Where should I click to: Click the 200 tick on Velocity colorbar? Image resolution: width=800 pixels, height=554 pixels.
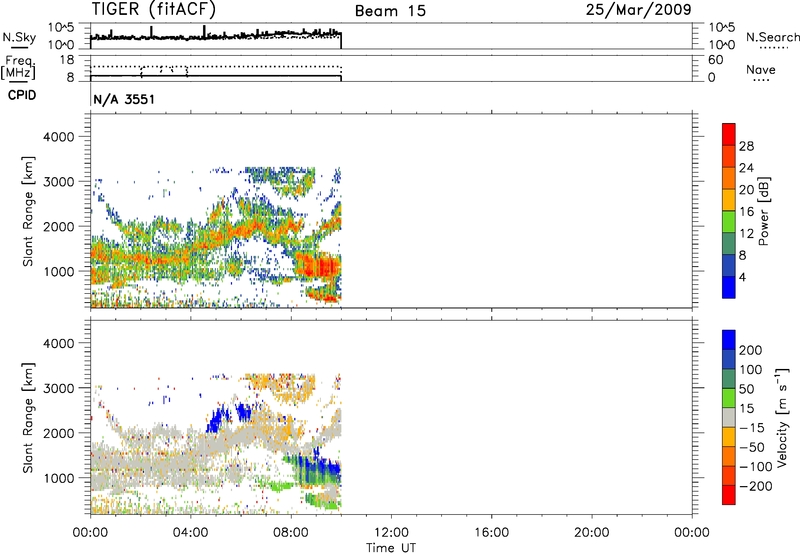pos(751,350)
